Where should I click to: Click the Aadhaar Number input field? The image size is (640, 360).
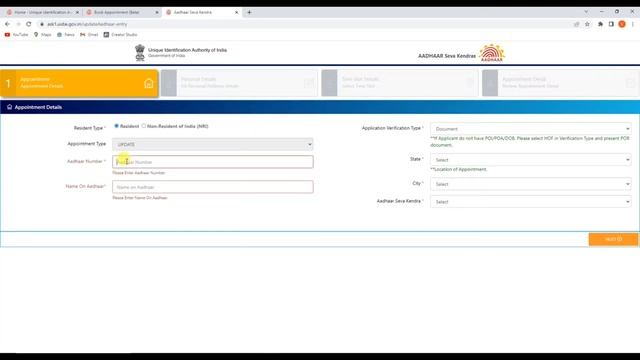tap(213, 162)
